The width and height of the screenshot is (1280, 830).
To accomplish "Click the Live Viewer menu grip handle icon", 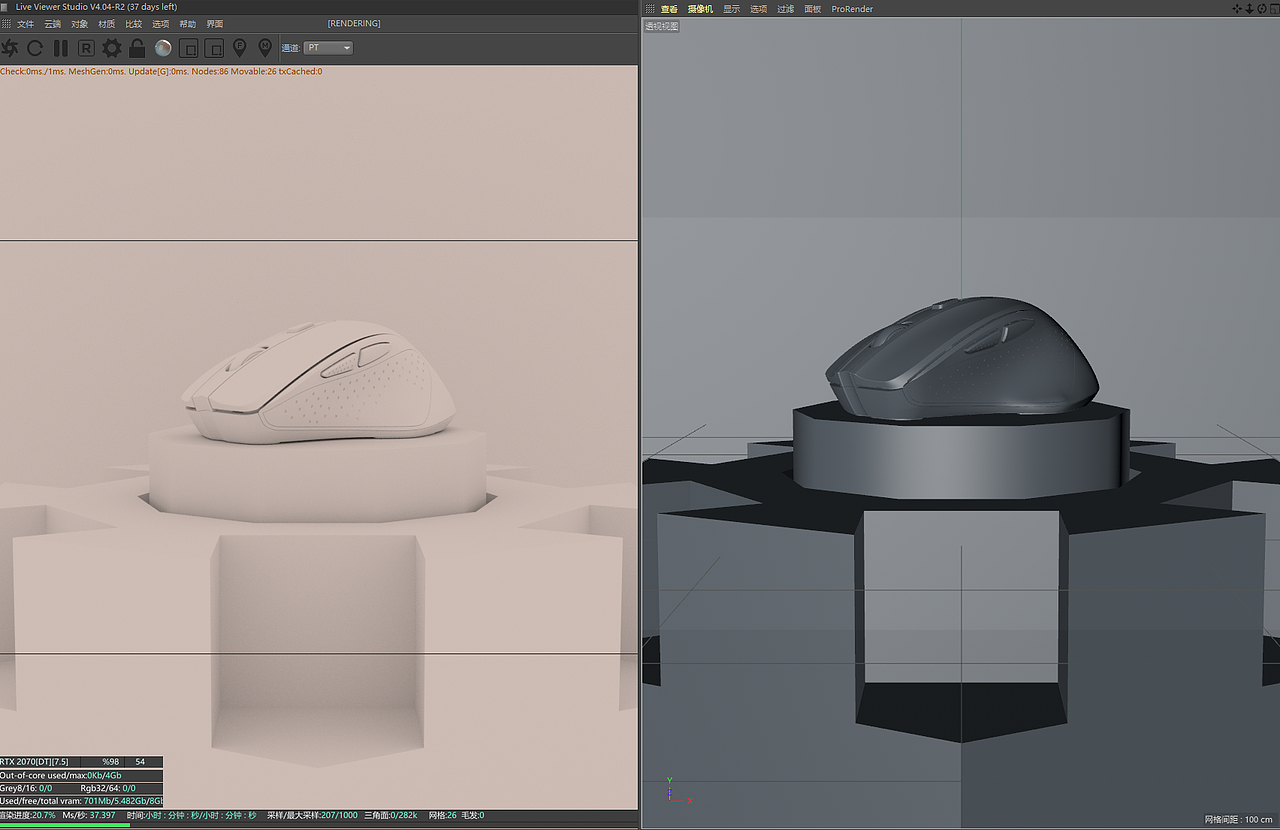I will pyautogui.click(x=6, y=24).
